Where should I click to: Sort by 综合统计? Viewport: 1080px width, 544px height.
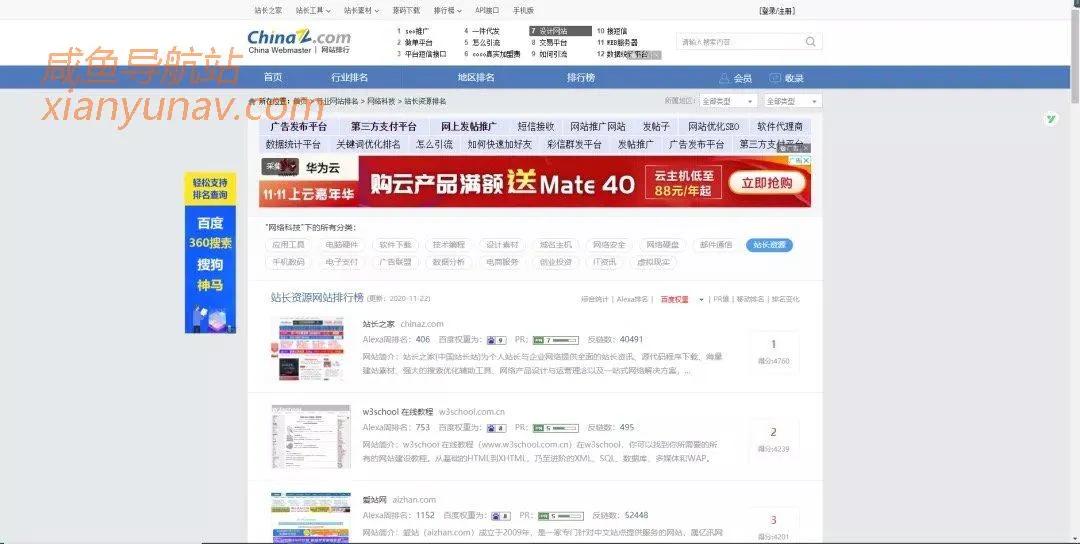click(x=594, y=300)
